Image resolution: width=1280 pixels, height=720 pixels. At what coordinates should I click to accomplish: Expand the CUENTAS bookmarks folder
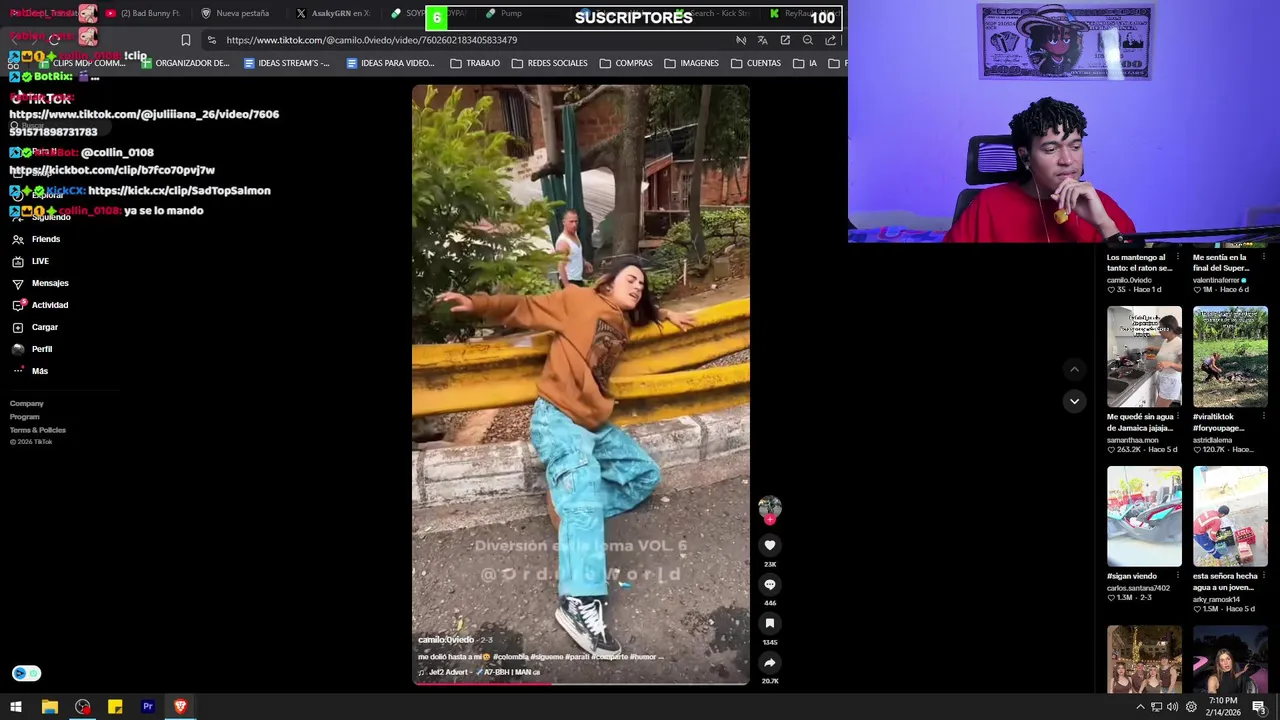click(756, 63)
